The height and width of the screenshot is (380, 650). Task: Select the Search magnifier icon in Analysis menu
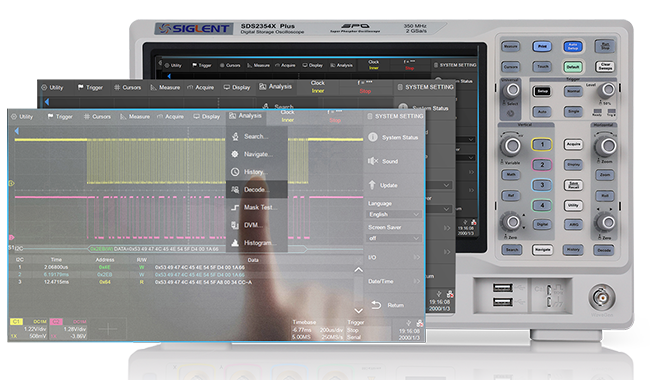(235, 136)
